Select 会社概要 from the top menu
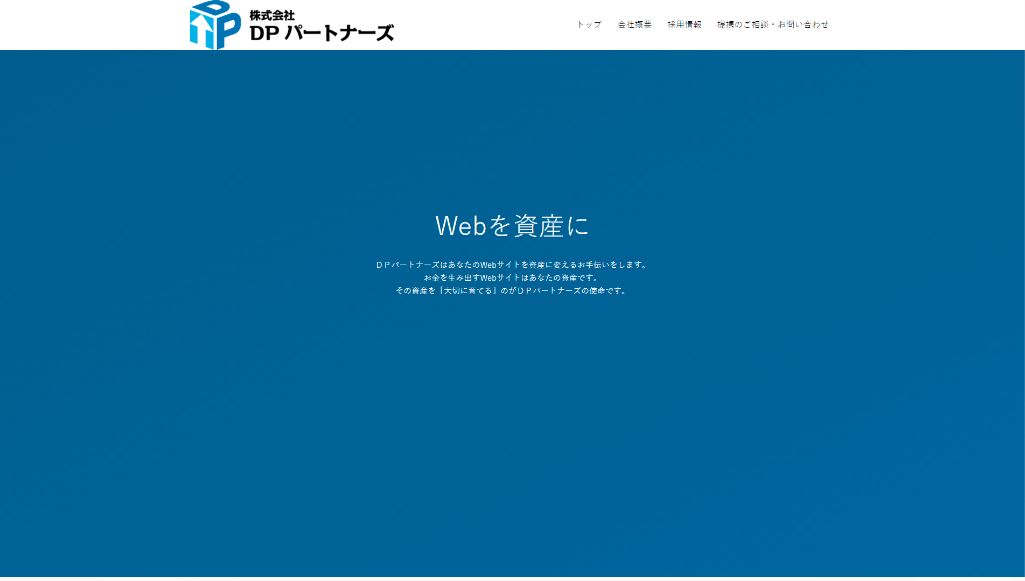 coord(635,24)
